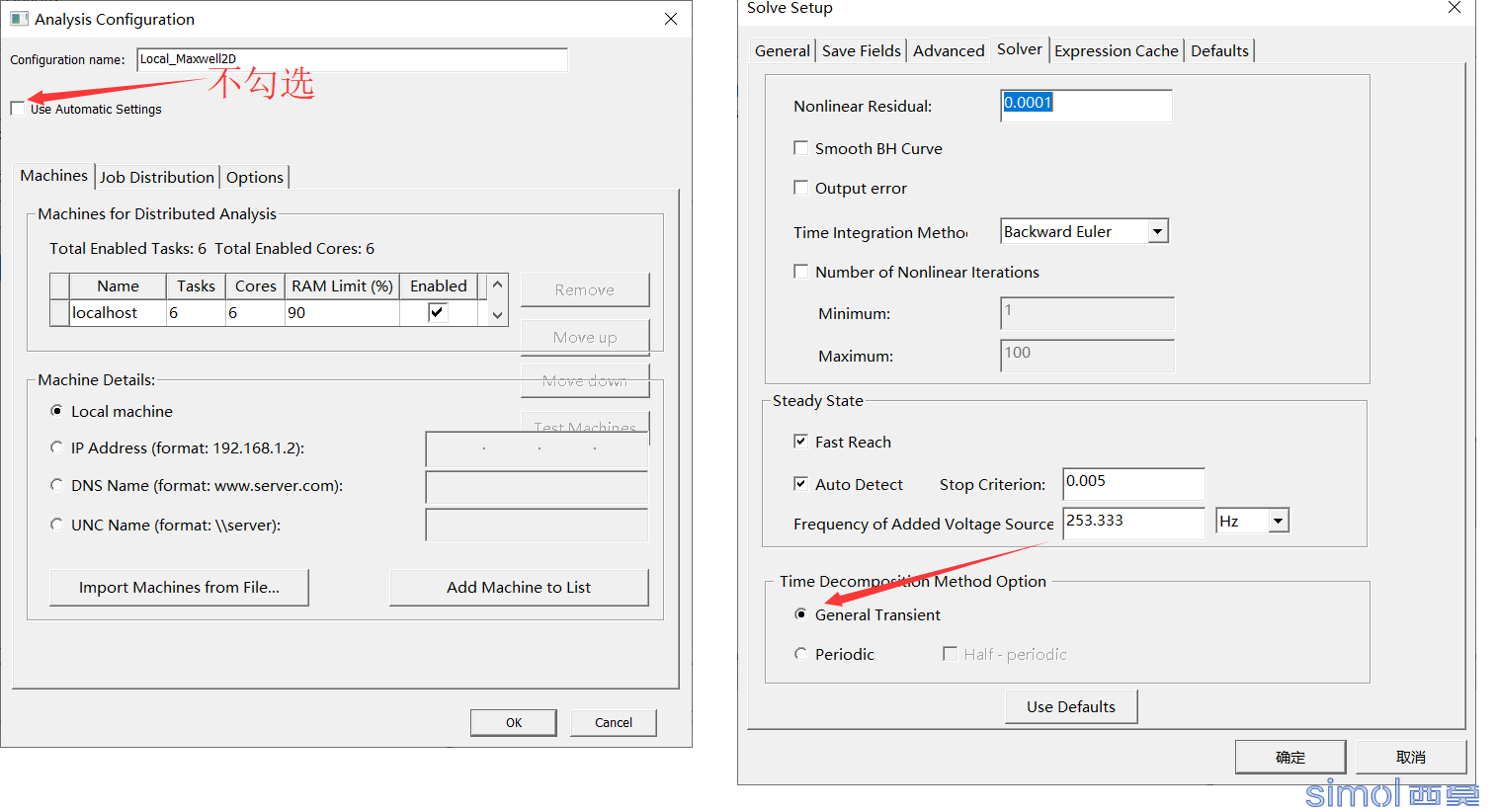Select the Local machine radio button
The height and width of the screenshot is (812, 1498).
56,411
